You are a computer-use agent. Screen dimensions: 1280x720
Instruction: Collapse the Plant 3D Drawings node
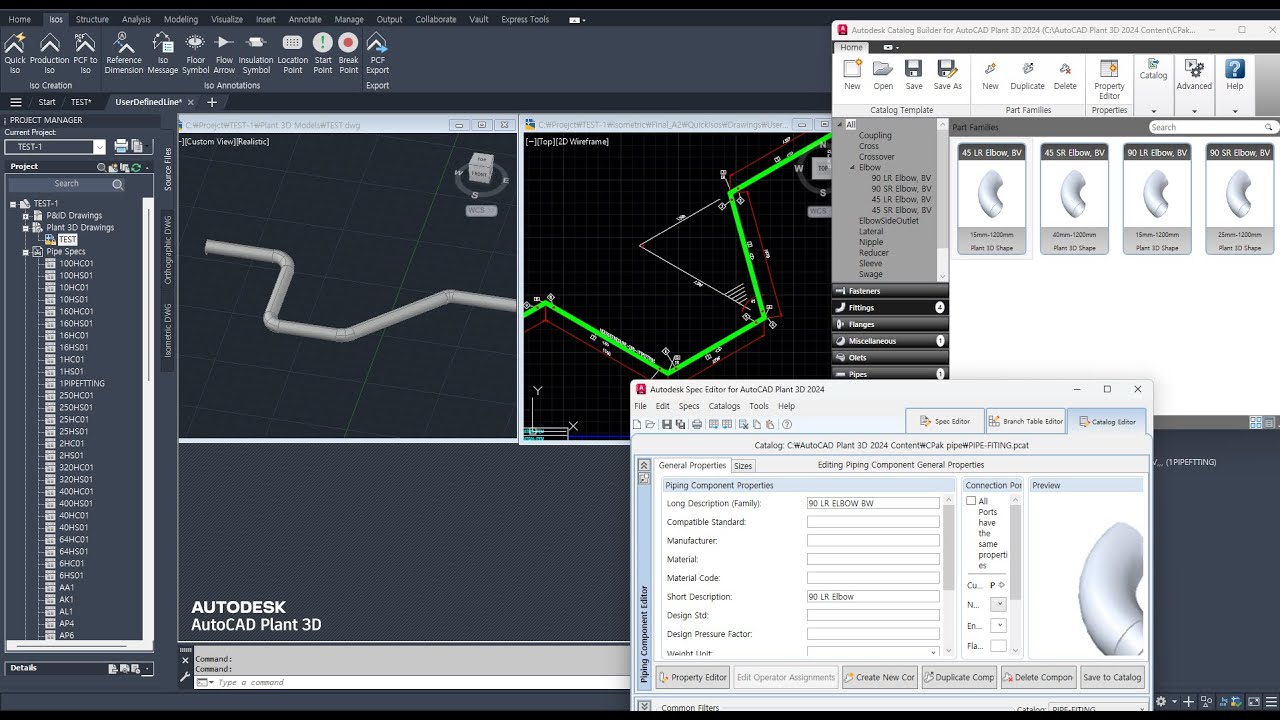tap(26, 228)
